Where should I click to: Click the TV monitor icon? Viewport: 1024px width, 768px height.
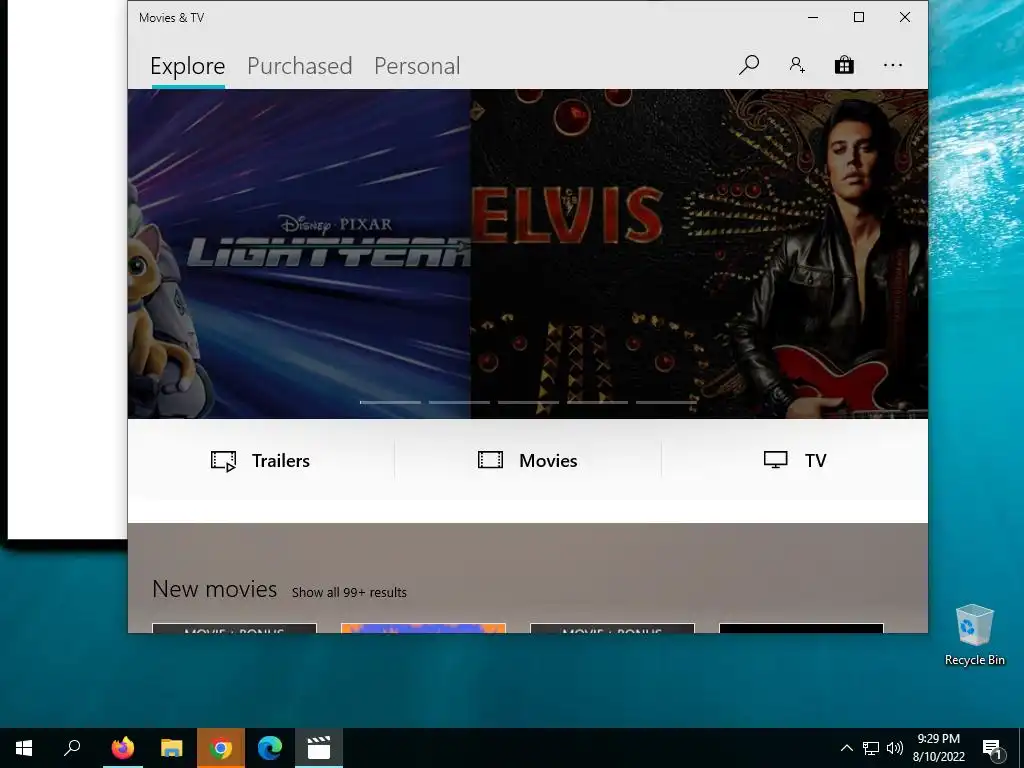pyautogui.click(x=776, y=460)
